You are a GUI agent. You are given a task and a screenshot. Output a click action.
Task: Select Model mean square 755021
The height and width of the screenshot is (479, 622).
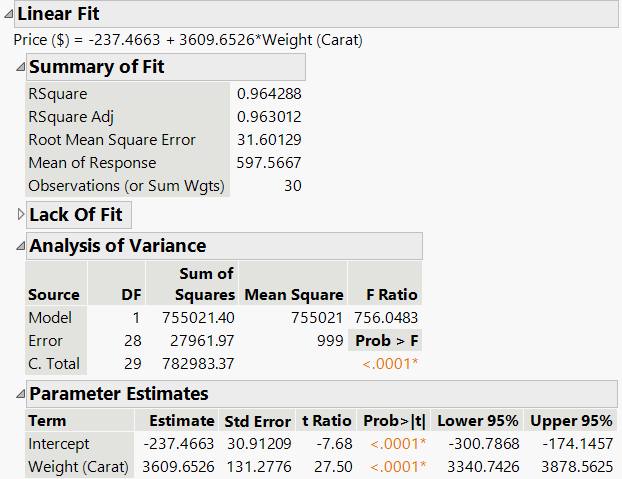tap(317, 318)
